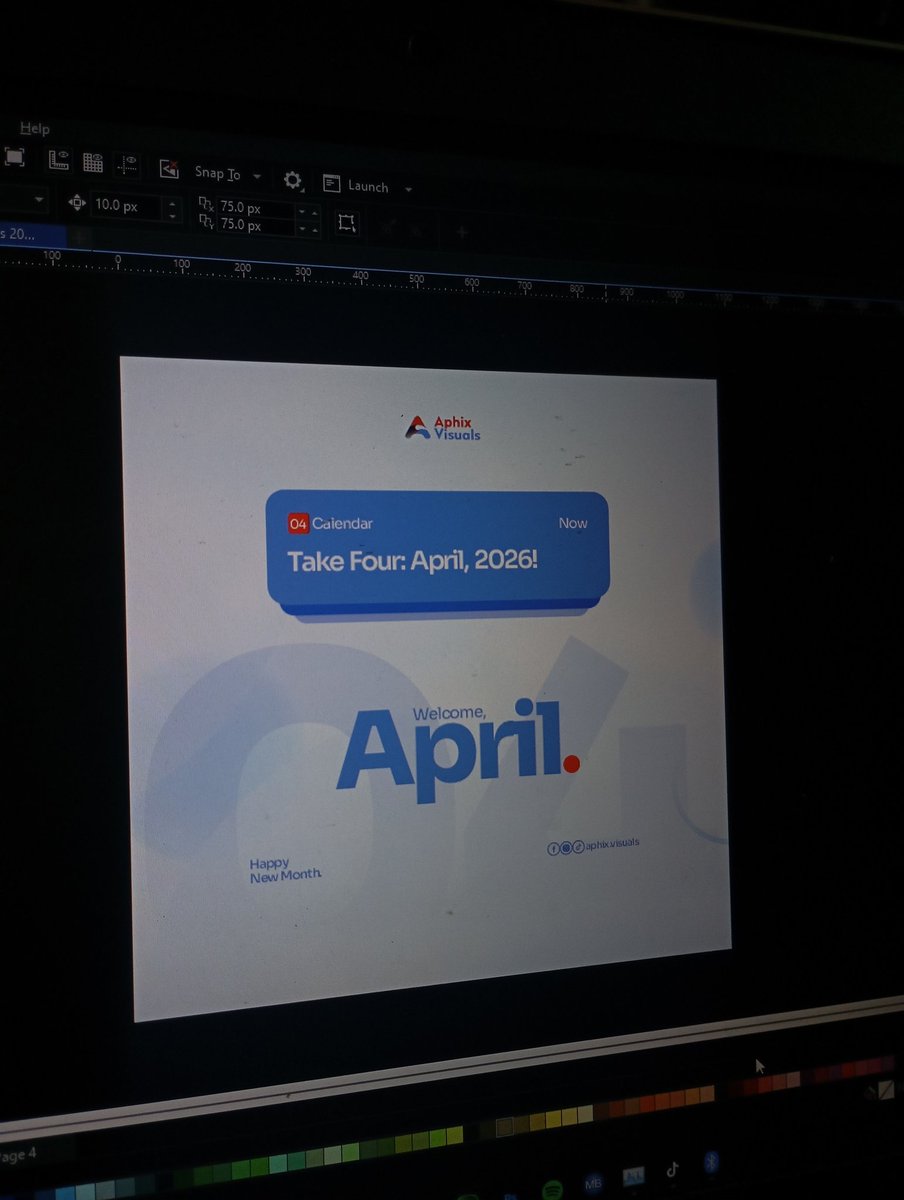904x1200 pixels.
Task: Toggle the show guidelines icon
Action: point(128,164)
